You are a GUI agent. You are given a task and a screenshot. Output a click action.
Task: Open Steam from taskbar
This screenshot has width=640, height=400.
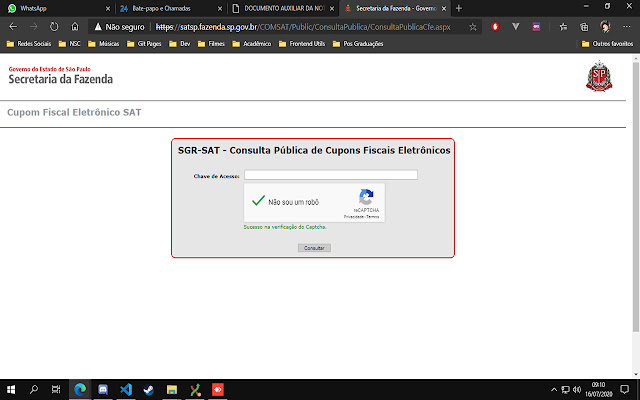coord(149,389)
